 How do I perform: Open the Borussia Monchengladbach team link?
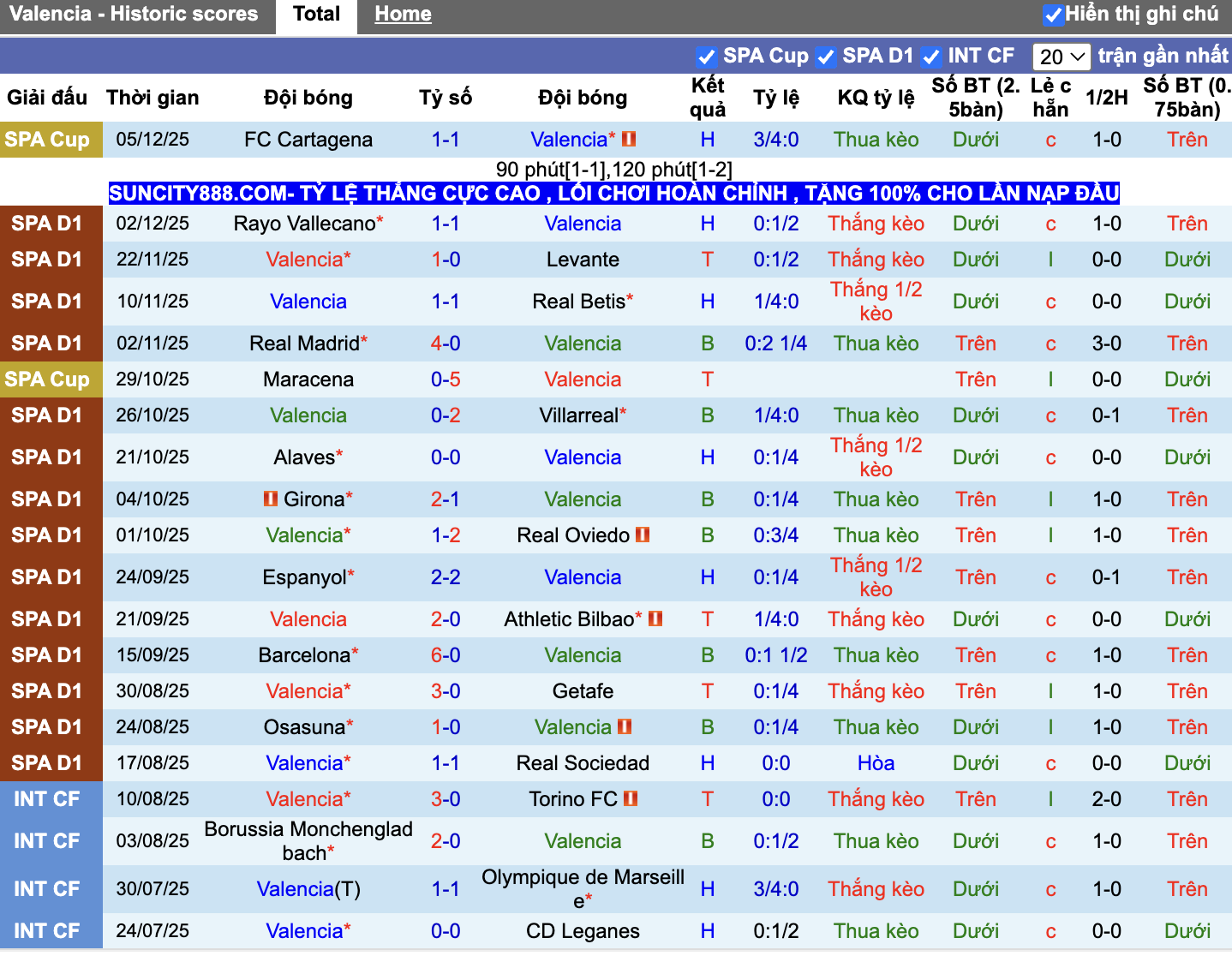coord(308,840)
